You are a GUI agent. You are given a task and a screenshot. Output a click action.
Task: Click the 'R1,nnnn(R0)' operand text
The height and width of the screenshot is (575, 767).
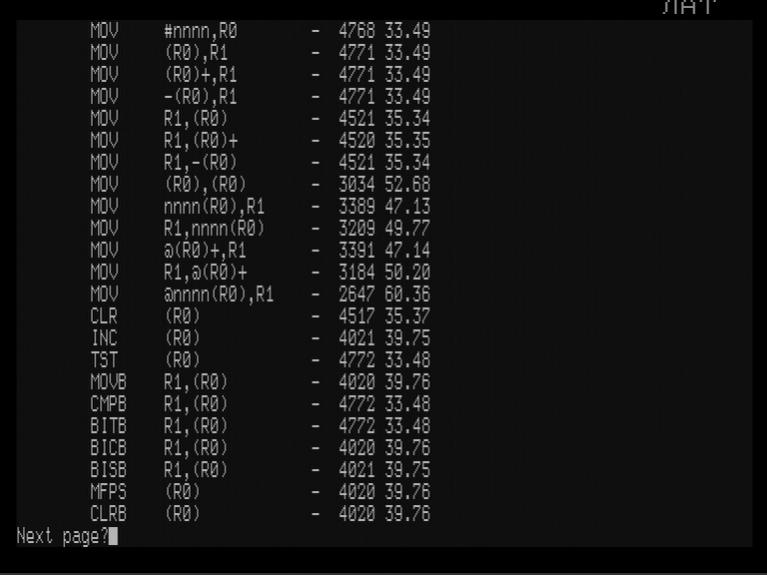click(x=214, y=229)
